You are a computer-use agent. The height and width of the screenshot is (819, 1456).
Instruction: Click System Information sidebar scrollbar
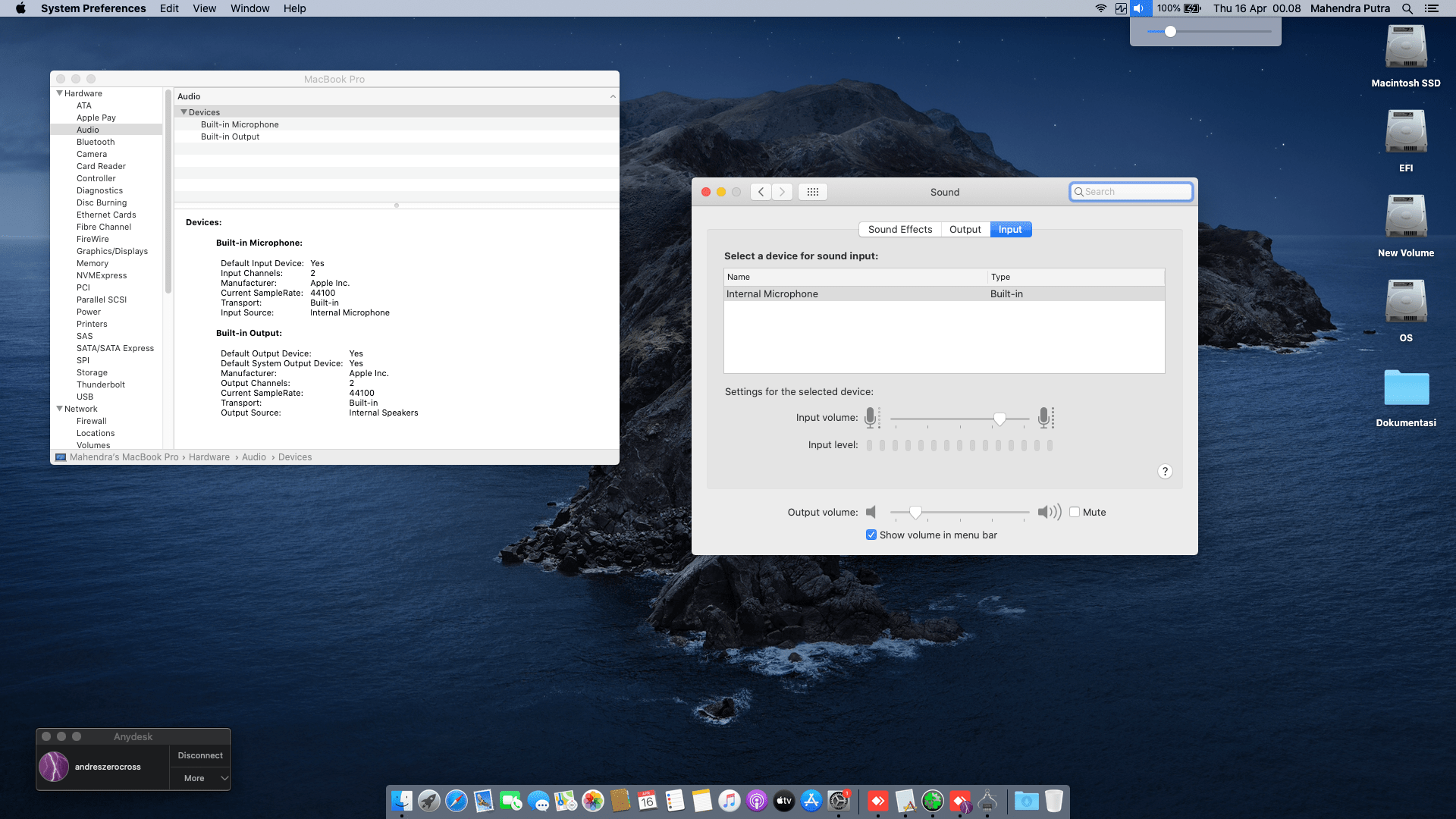pyautogui.click(x=168, y=192)
